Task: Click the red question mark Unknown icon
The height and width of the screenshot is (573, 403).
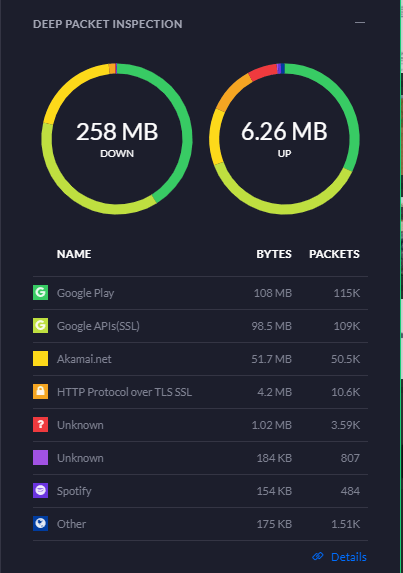Action: tap(41, 425)
